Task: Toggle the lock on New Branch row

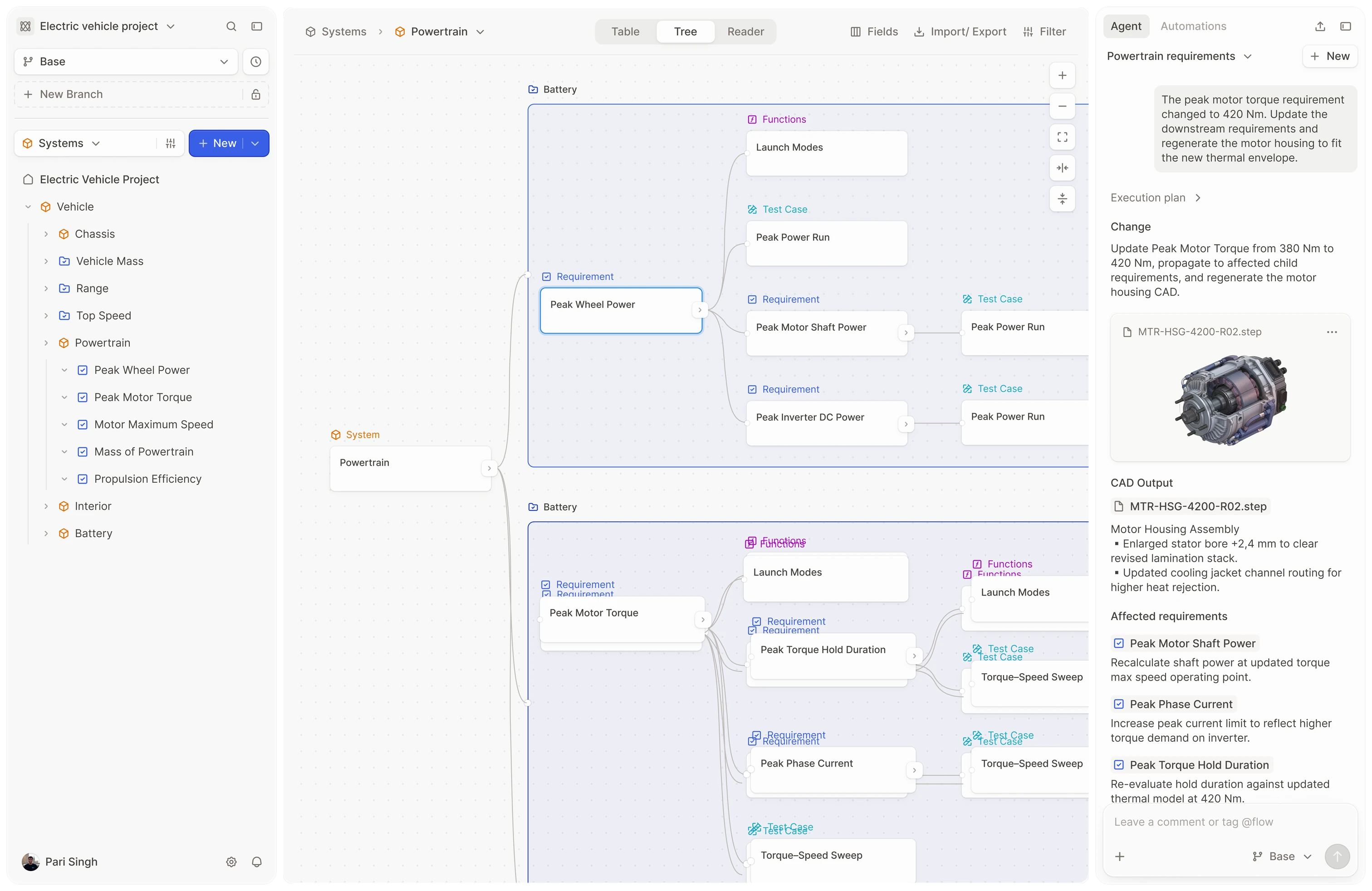Action: 256,94
